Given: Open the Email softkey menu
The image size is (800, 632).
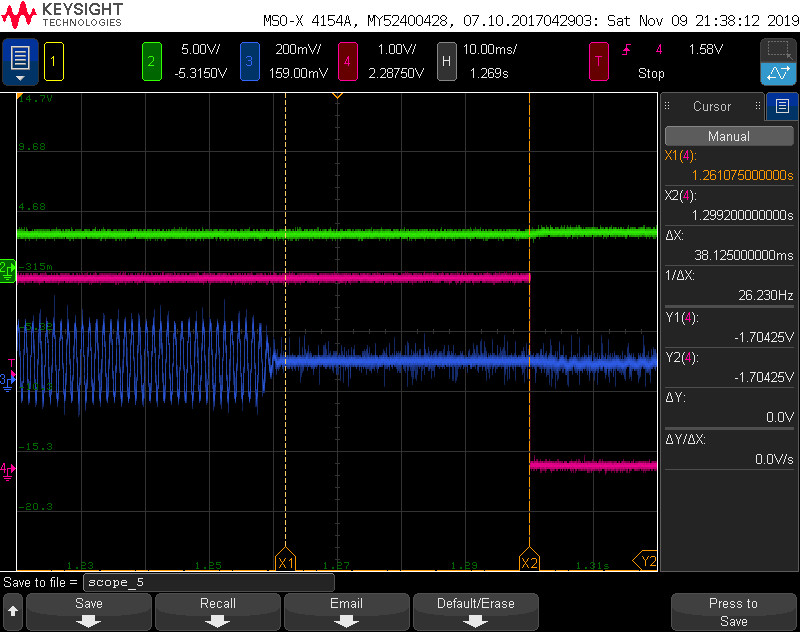Looking at the screenshot, I should pyautogui.click(x=346, y=611).
